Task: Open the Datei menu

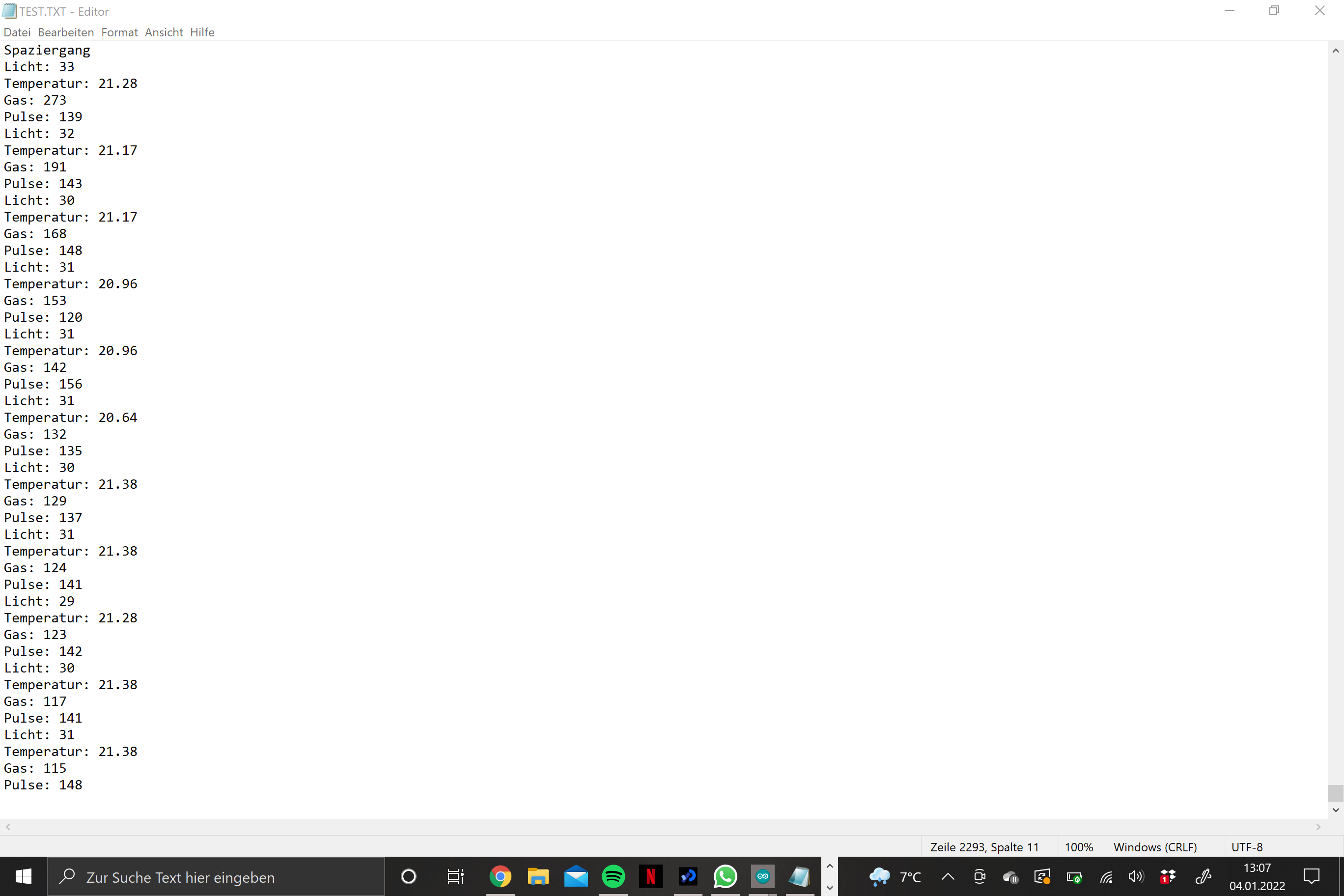Action: point(17,32)
